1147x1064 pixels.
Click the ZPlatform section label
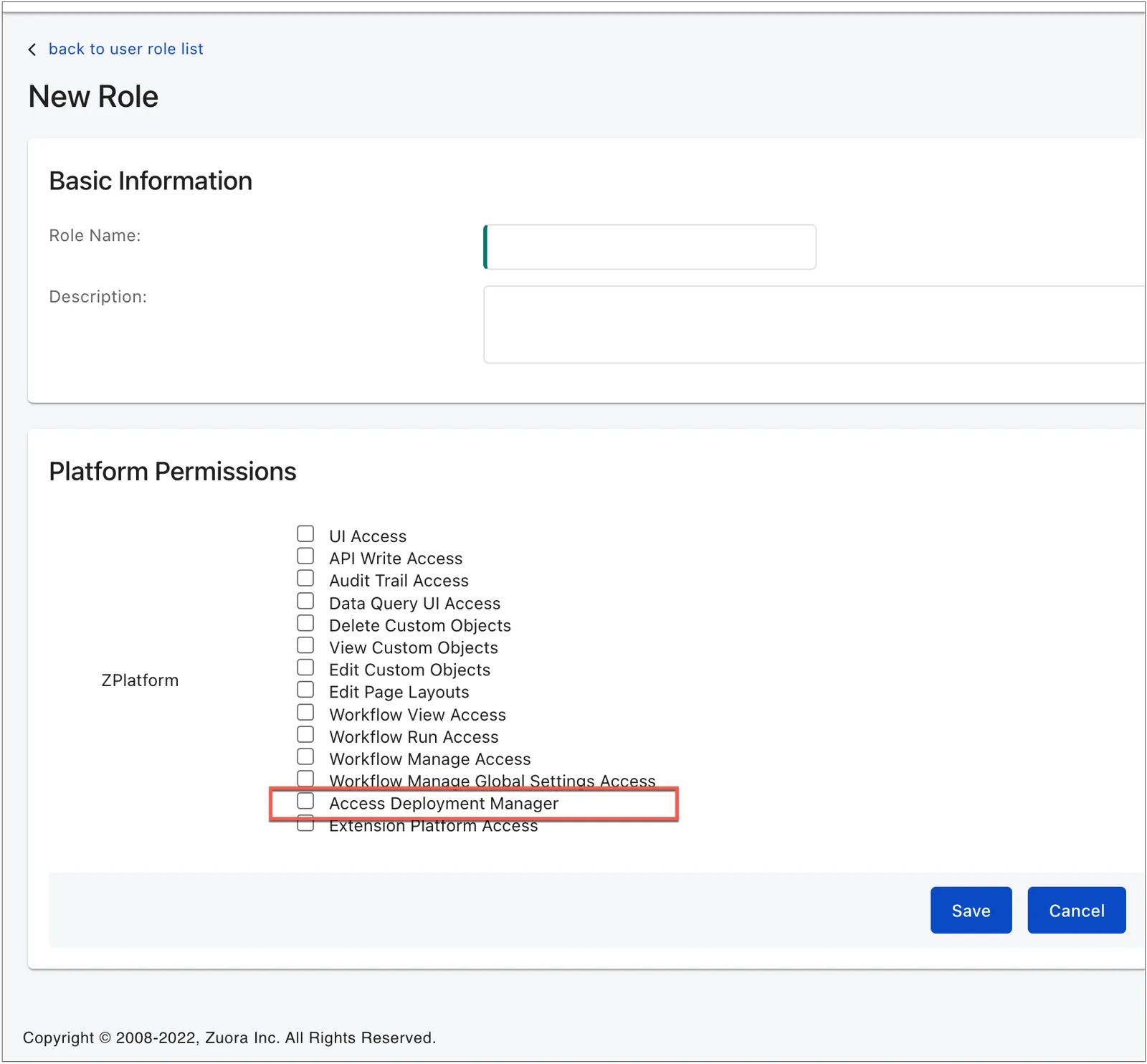(x=140, y=680)
